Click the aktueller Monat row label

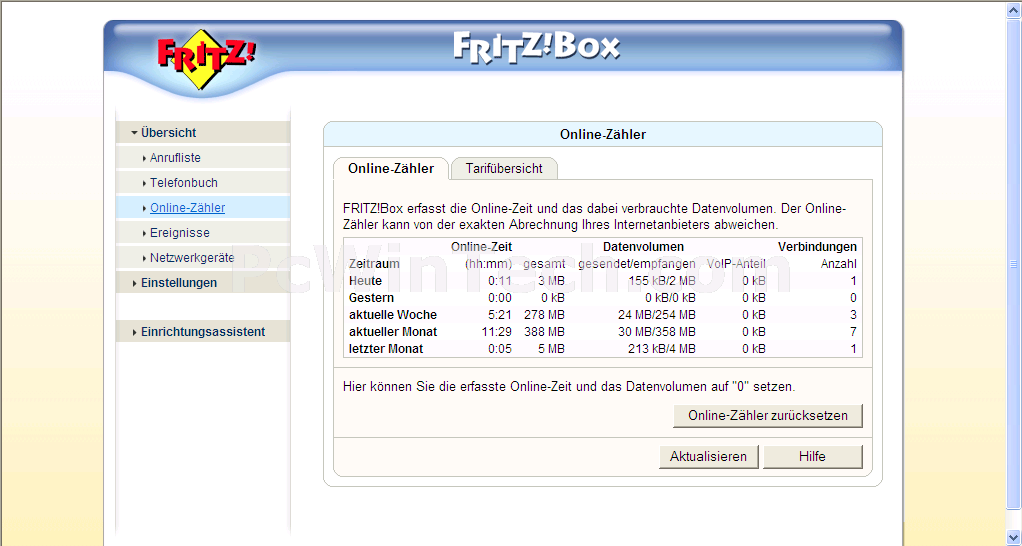(x=393, y=332)
